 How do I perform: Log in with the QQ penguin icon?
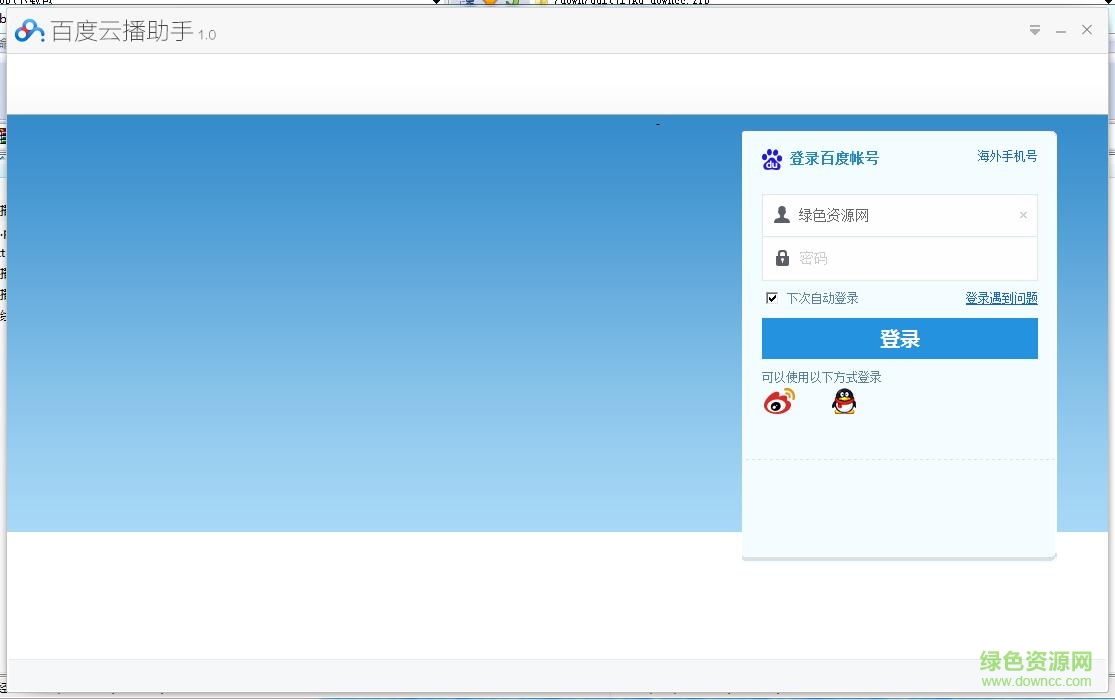pyautogui.click(x=844, y=400)
